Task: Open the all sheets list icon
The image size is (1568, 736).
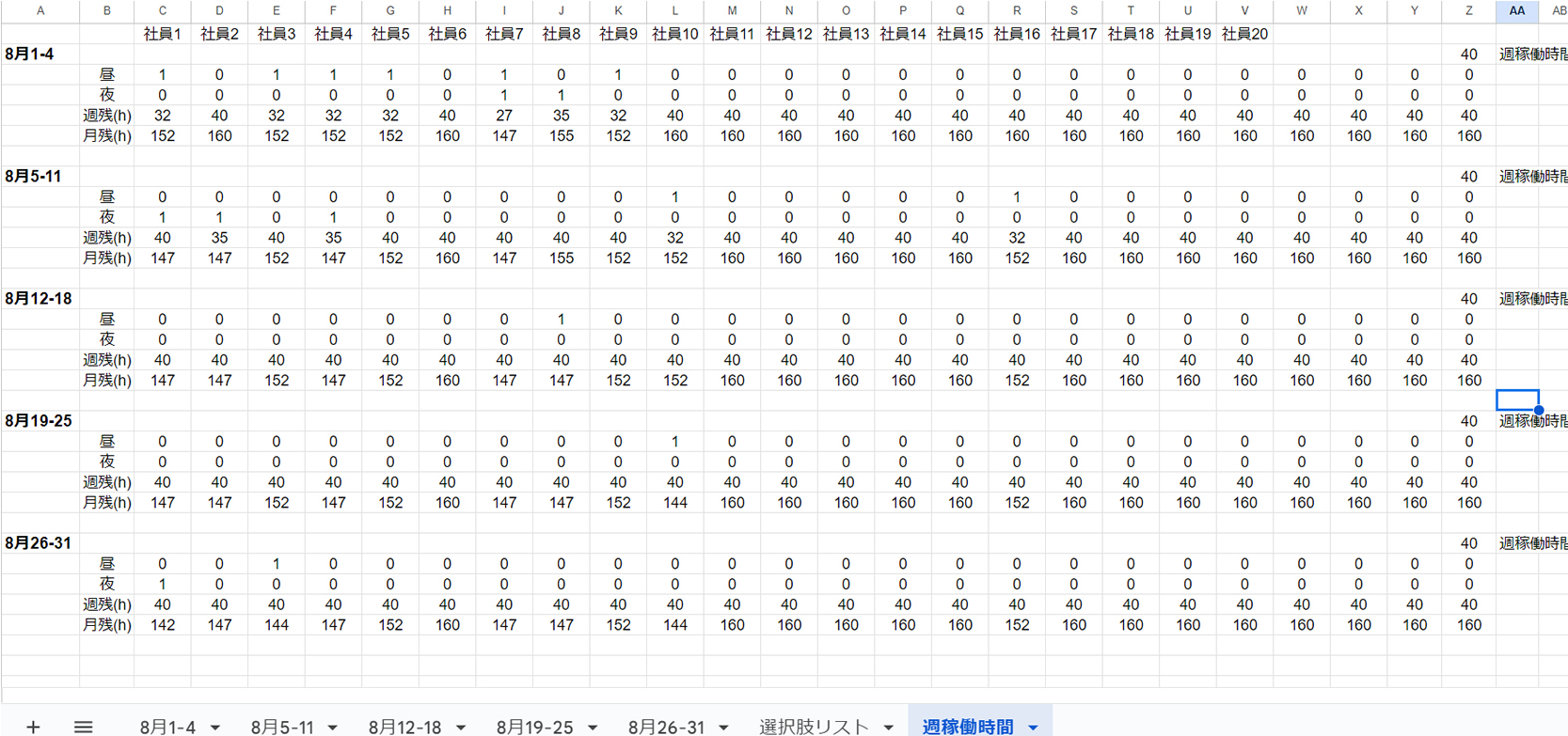Action: coord(83,726)
